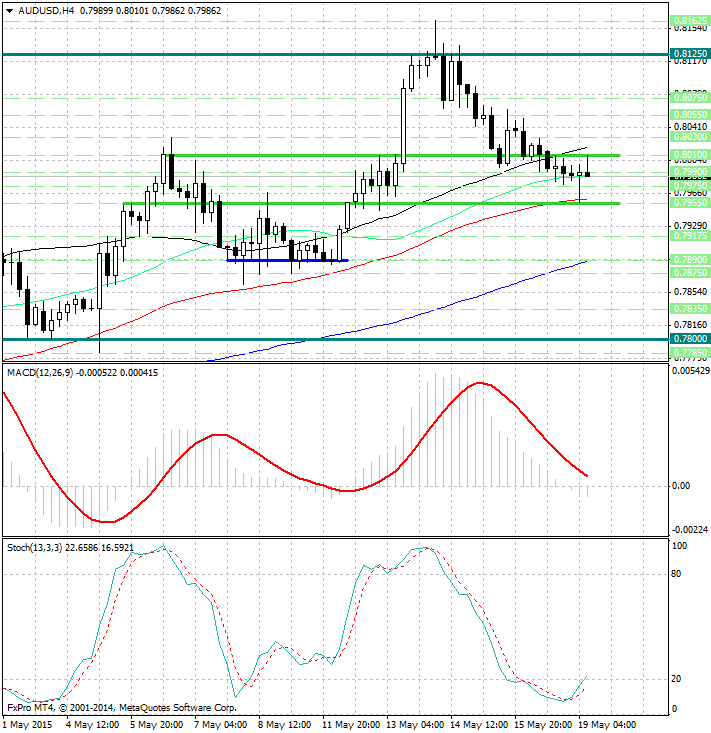Click the 0.77850 green price label

click(x=690, y=353)
